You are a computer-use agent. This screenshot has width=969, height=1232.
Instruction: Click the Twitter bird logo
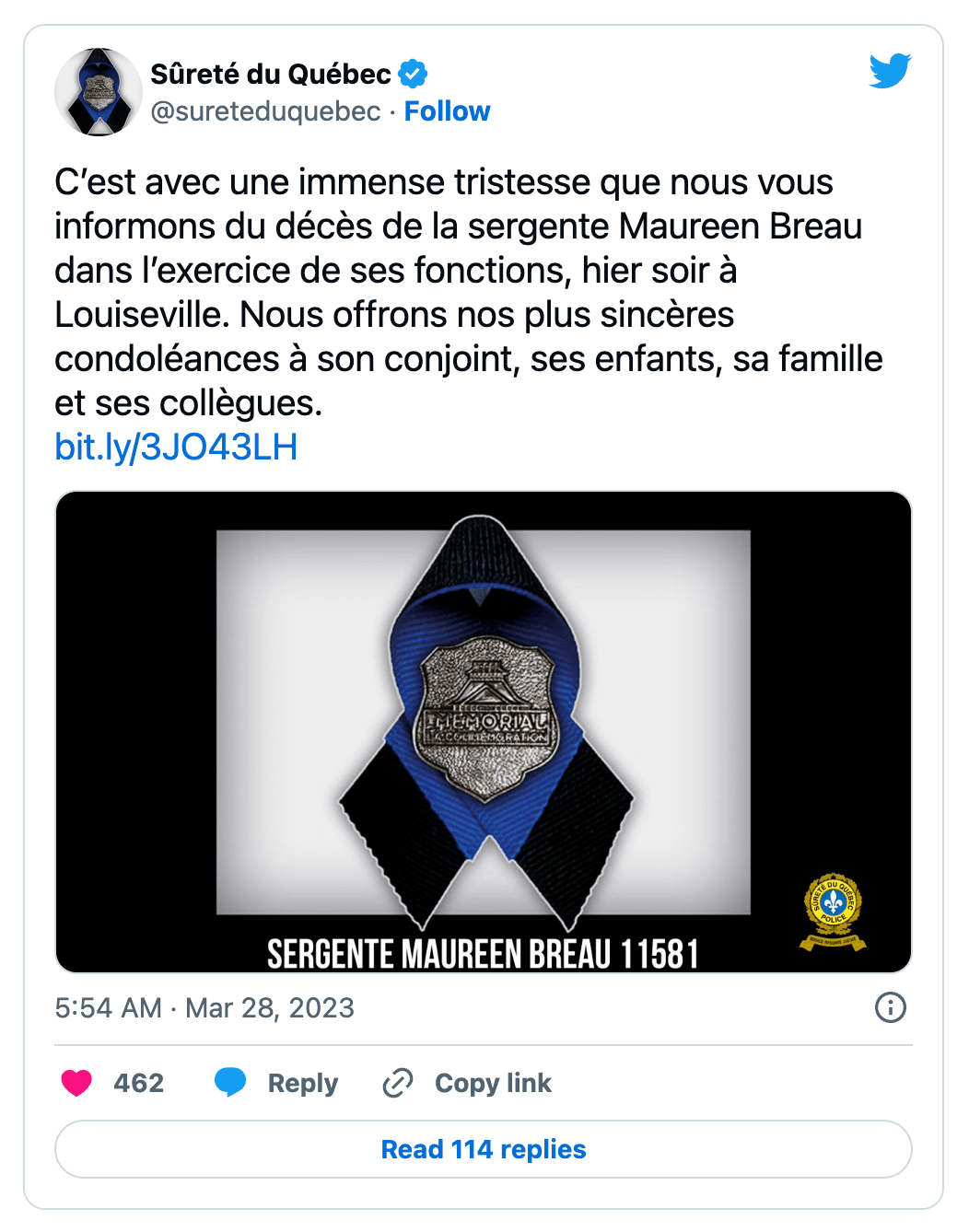point(890,71)
